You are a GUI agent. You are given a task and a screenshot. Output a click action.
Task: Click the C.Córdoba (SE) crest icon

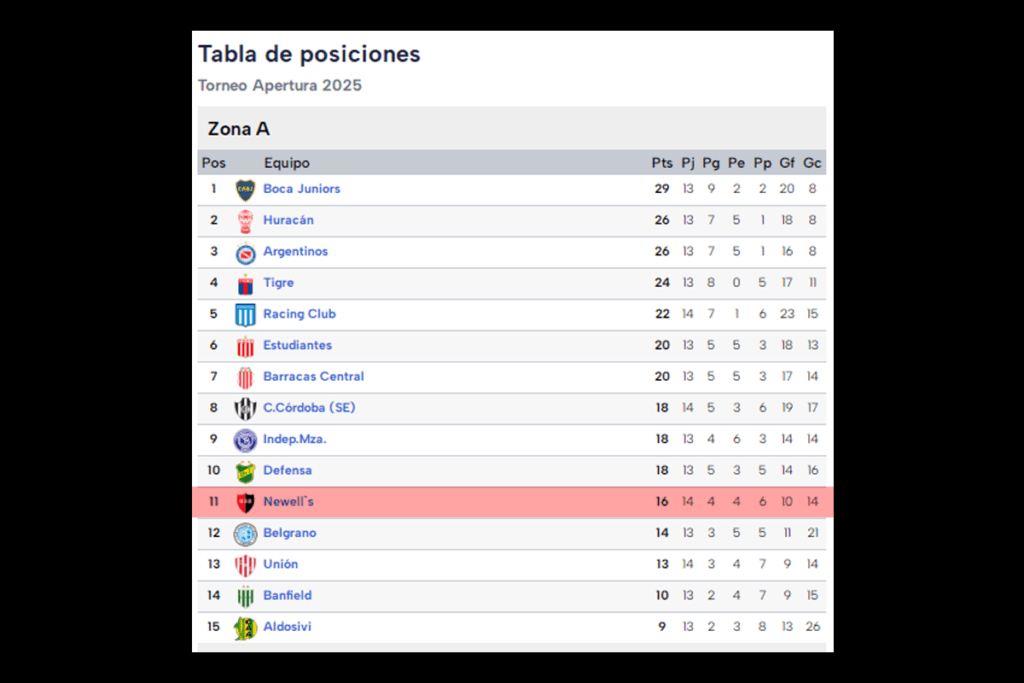click(x=245, y=409)
